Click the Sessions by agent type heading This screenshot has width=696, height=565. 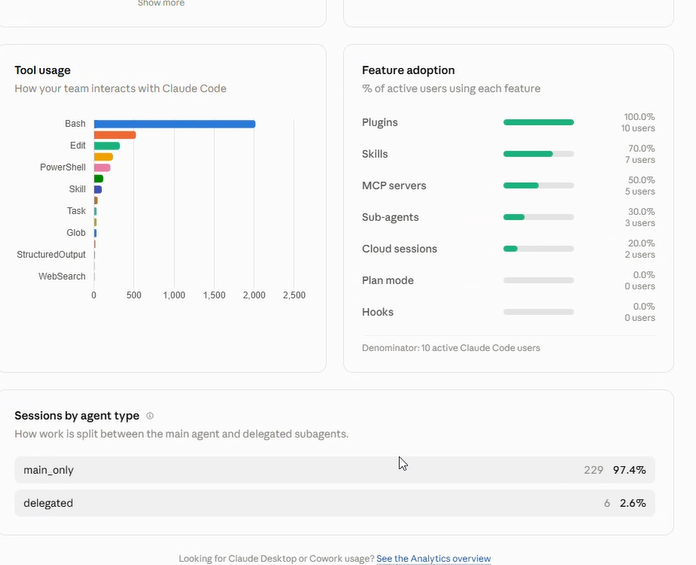pos(77,416)
